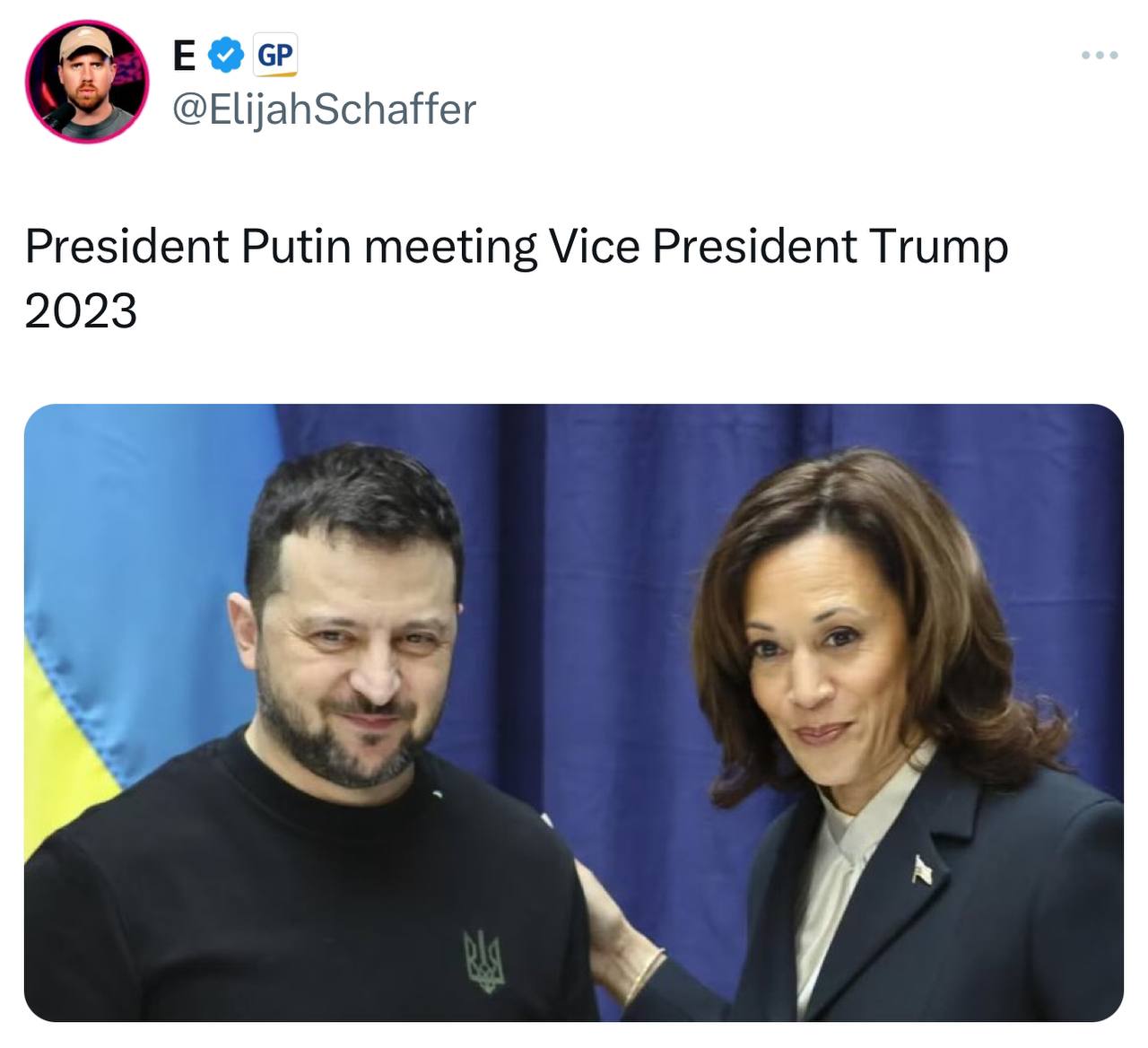
Task: Open the three-dot more options menu
Action: pyautogui.click(x=1100, y=56)
